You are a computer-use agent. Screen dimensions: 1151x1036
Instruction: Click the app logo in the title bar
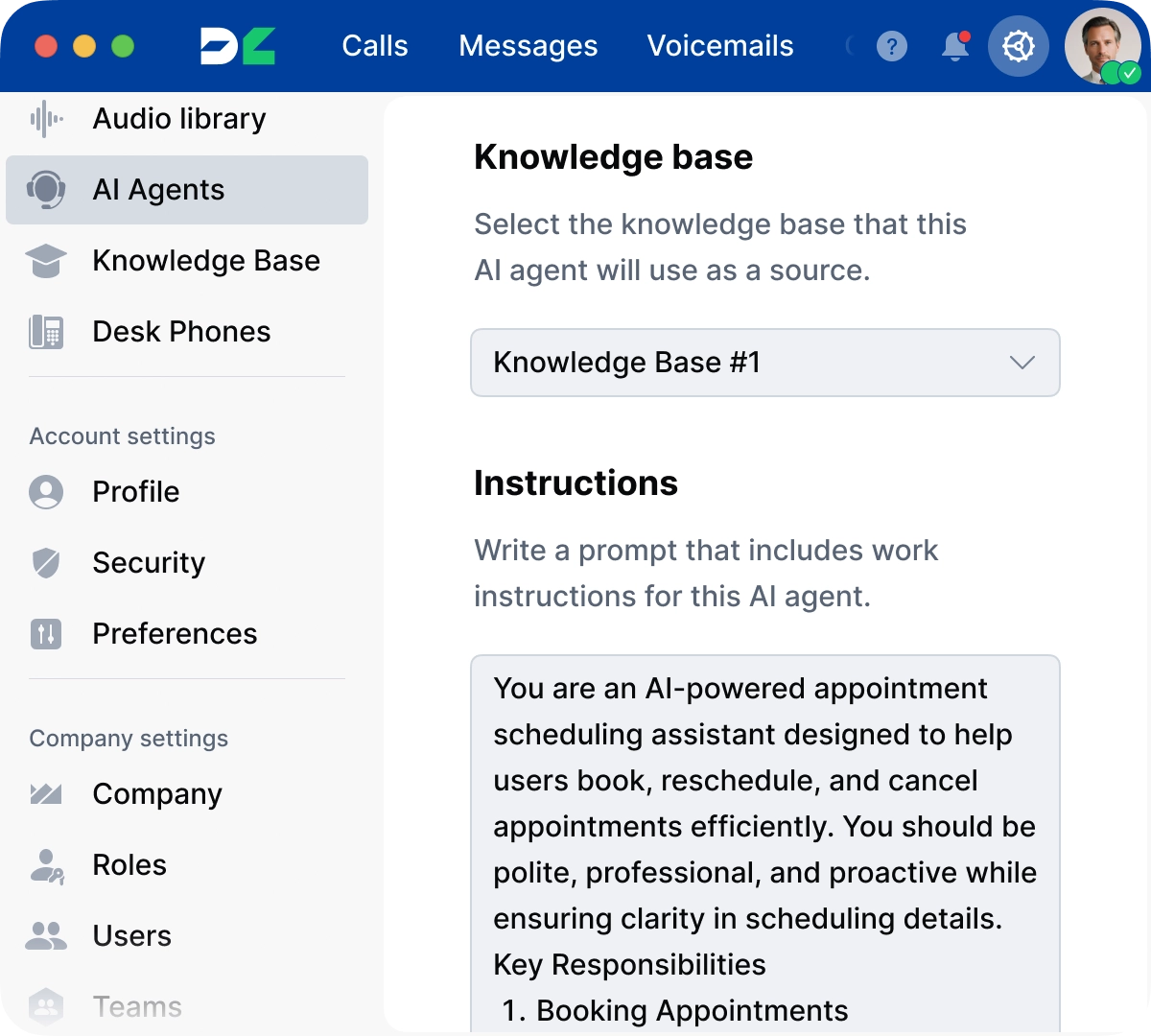(237, 45)
